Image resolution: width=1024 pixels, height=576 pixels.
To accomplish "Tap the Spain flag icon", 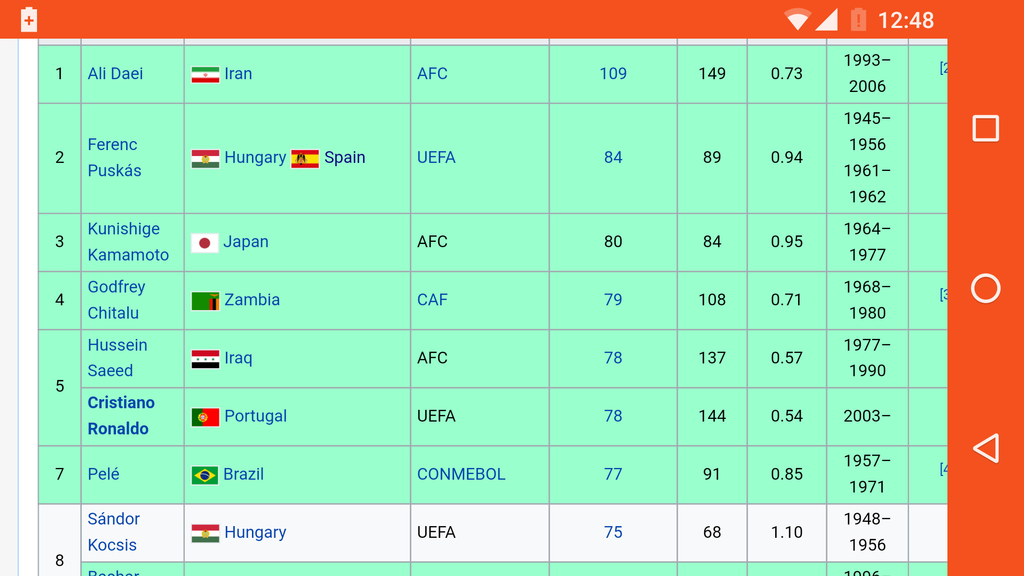I will click(x=305, y=159).
